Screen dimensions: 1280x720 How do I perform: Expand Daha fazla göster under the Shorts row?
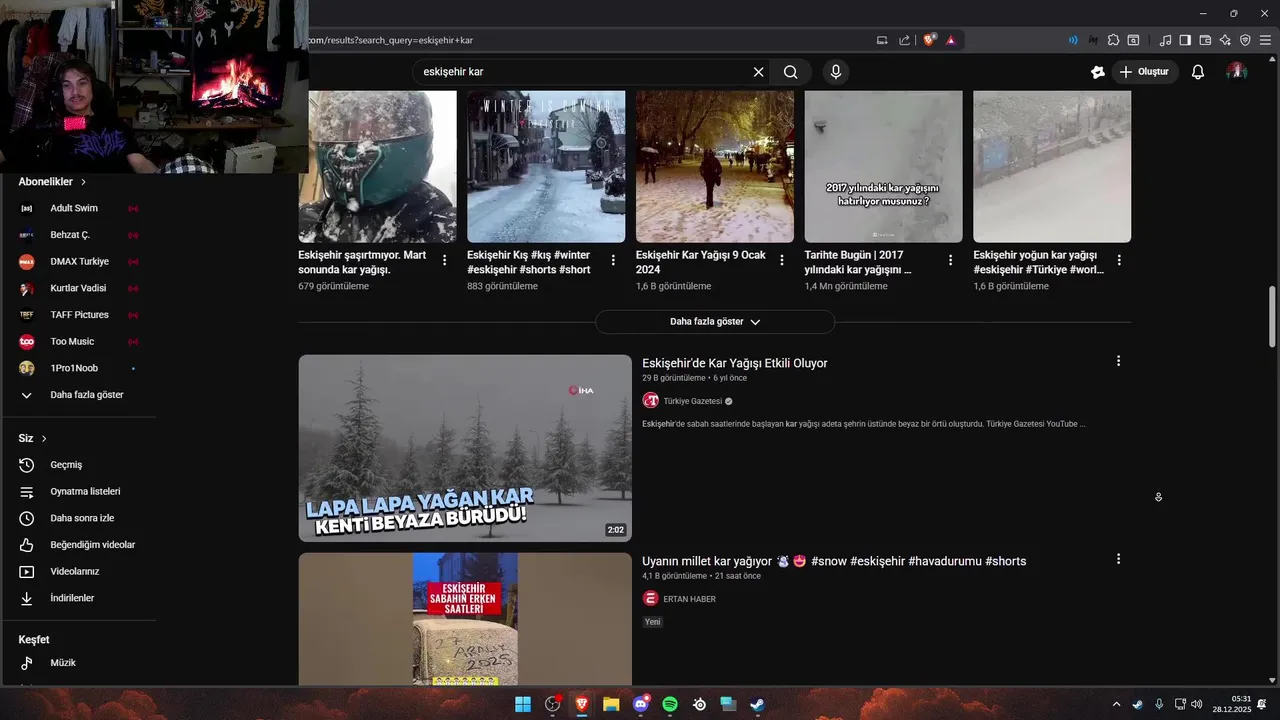[x=715, y=322]
